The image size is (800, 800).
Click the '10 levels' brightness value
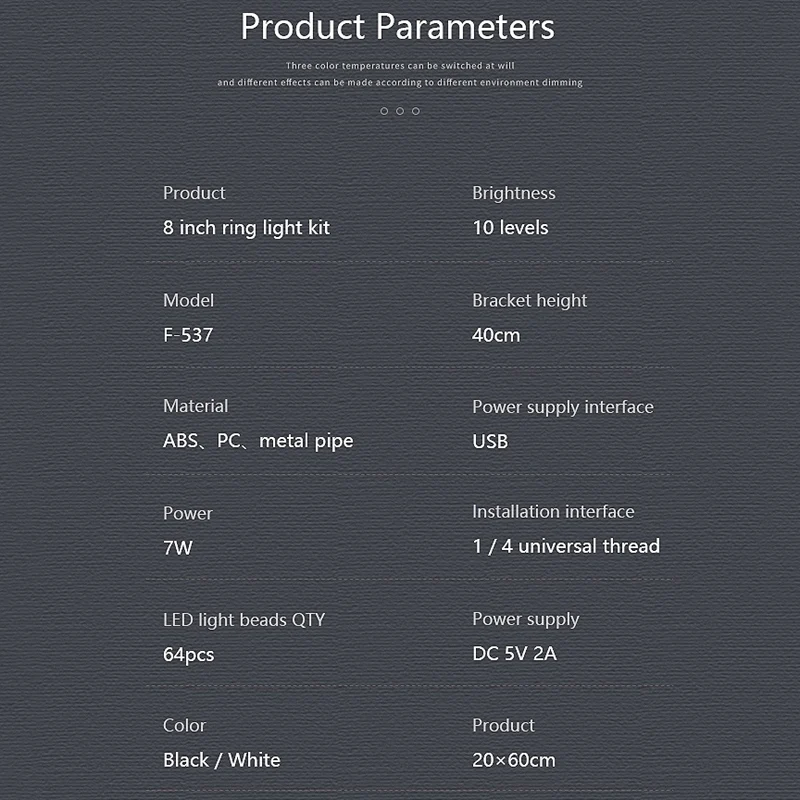pyautogui.click(x=510, y=228)
